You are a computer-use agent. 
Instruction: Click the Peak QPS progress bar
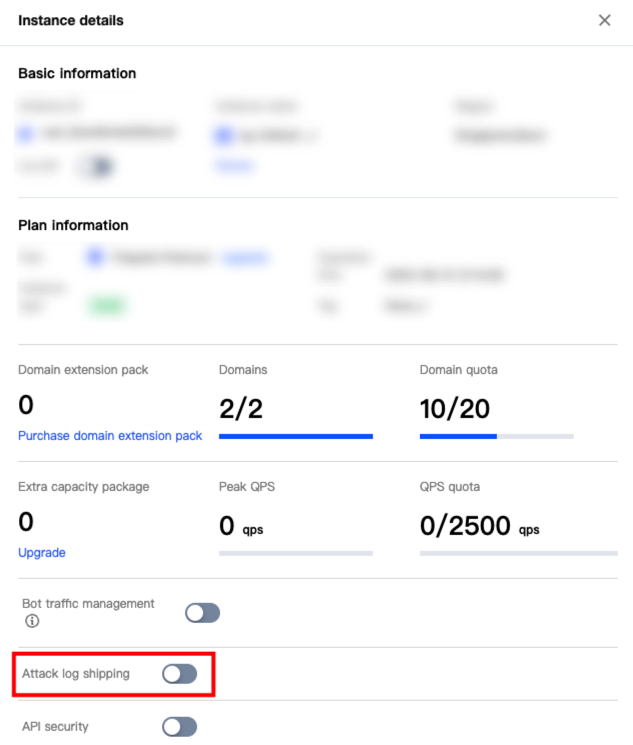(x=295, y=553)
